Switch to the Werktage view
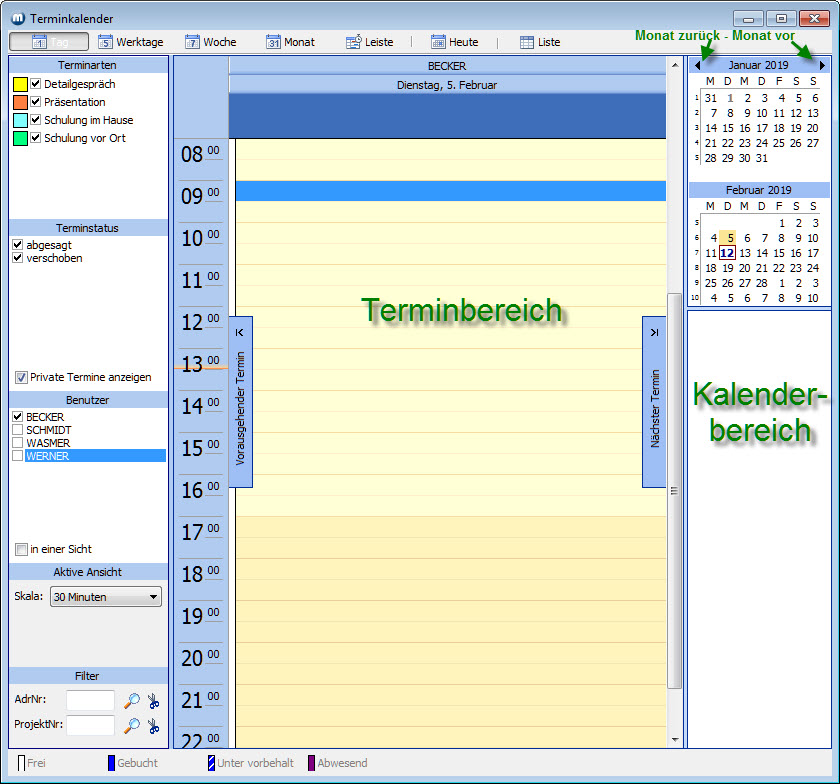Screen dimensions: 840x784 coord(130,42)
